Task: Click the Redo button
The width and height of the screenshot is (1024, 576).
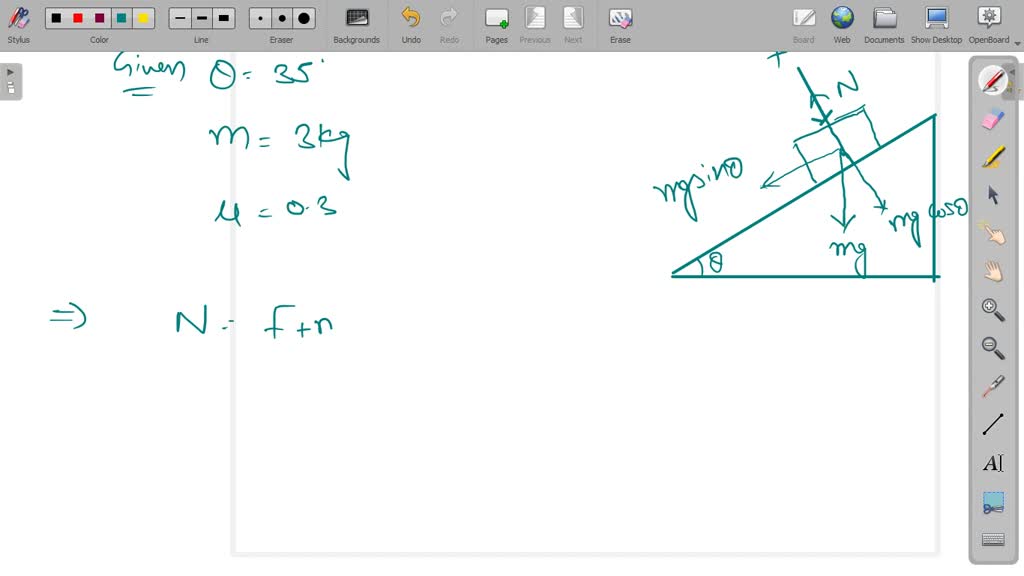Action: (x=449, y=25)
